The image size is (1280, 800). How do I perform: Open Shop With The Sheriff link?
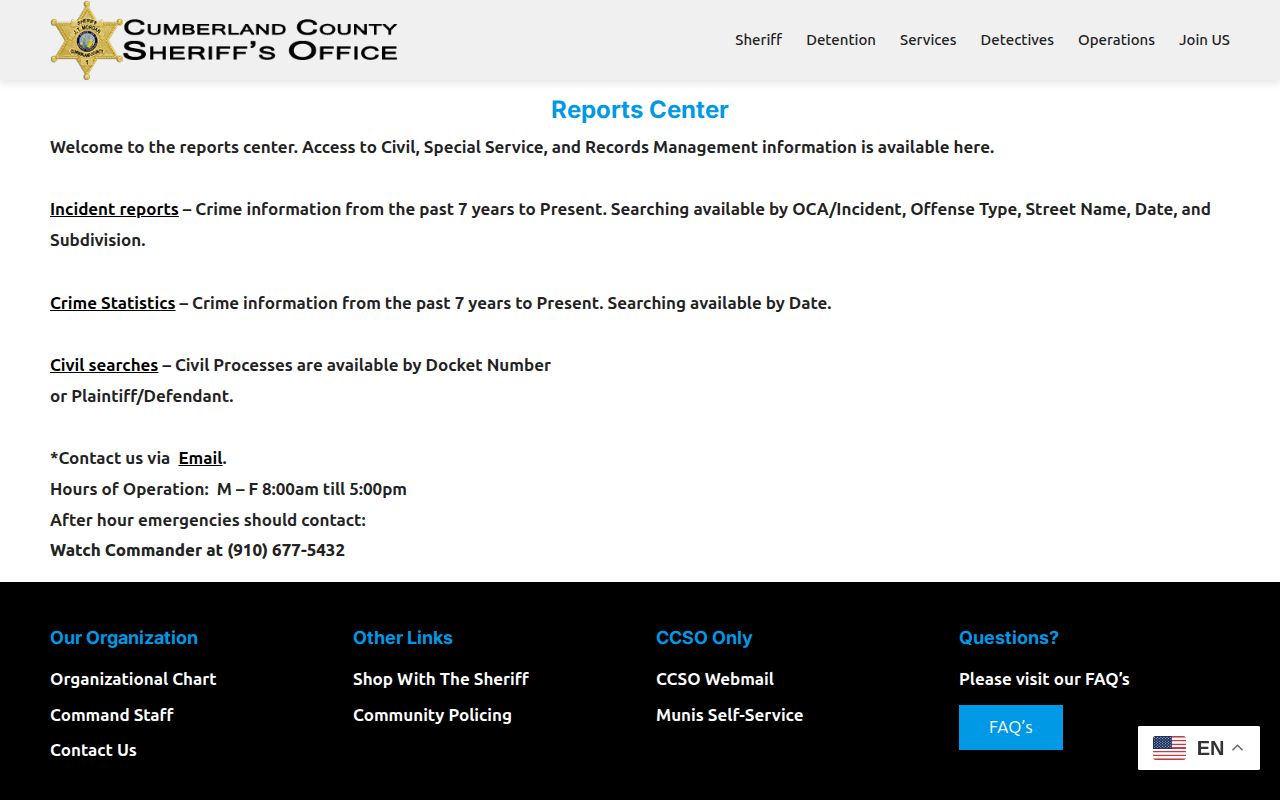[x=441, y=679]
